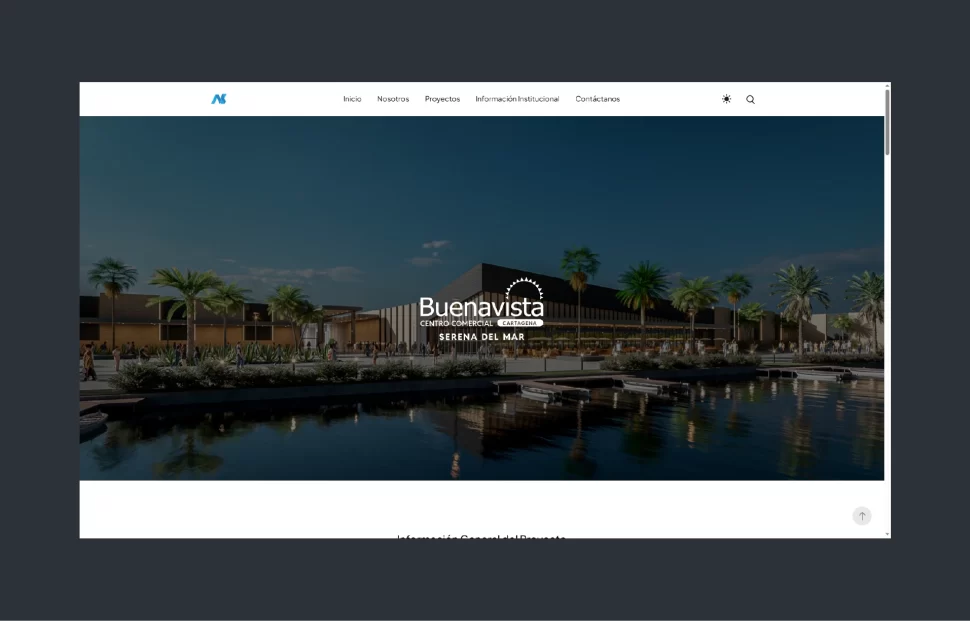
Task: Go to the Inicio menu item
Action: (352, 99)
